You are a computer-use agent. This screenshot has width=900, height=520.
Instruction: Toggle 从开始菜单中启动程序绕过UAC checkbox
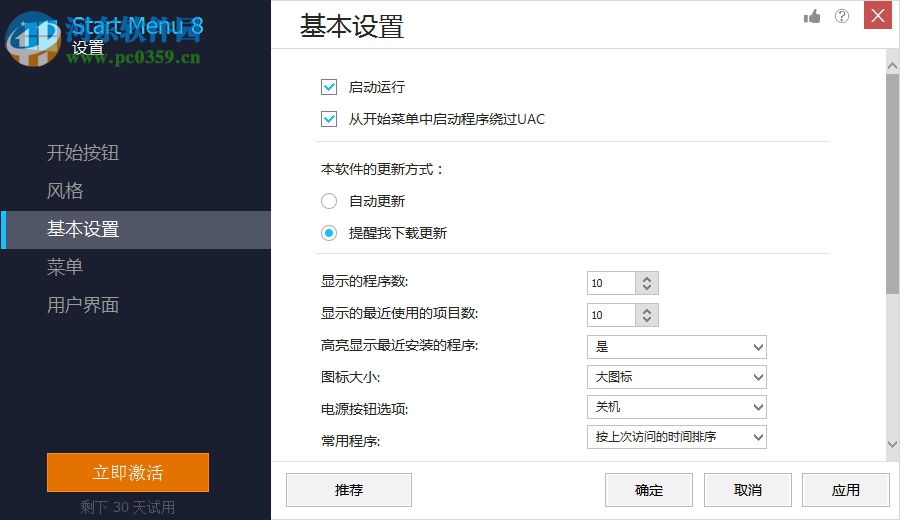329,119
